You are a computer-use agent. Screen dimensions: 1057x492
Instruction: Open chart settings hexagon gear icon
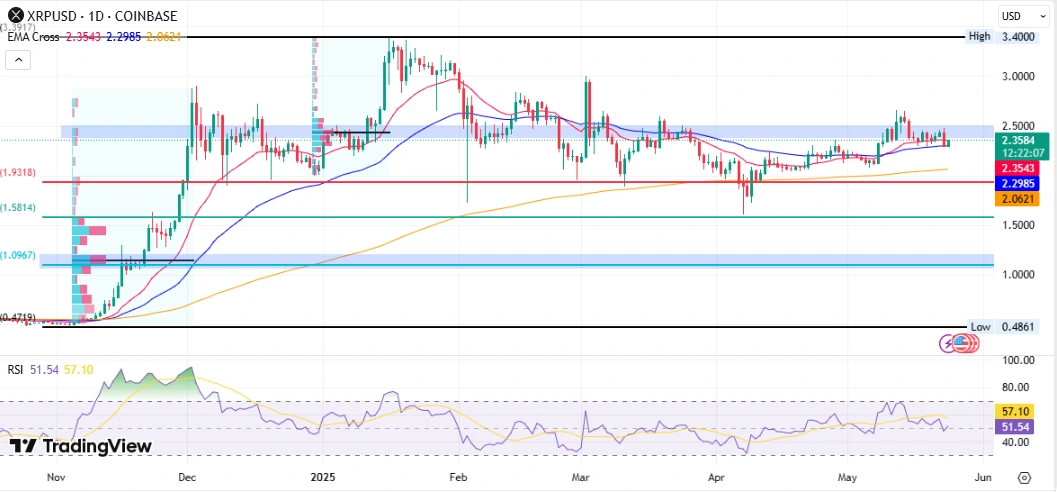click(x=1023, y=477)
